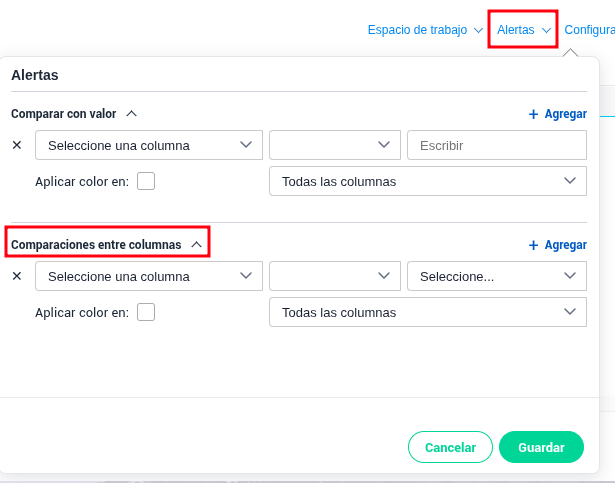Save alerts with Guardar

[x=541, y=447]
